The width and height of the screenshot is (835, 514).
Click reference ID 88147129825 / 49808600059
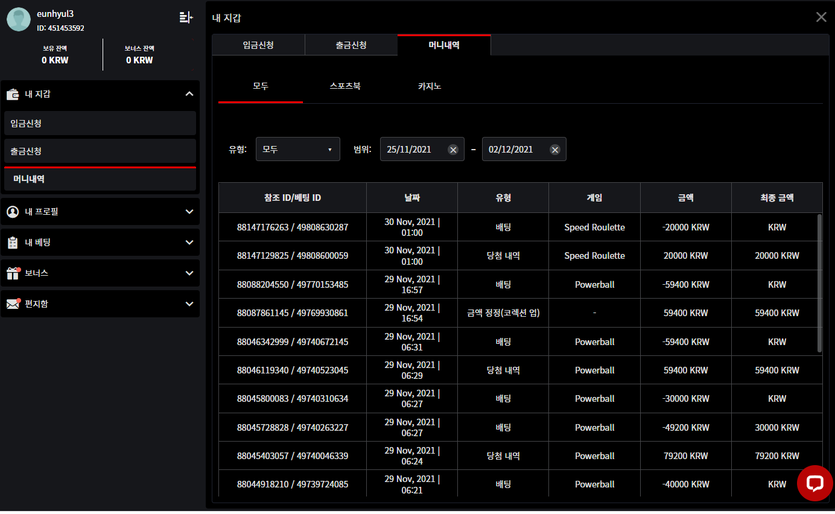coord(292,256)
